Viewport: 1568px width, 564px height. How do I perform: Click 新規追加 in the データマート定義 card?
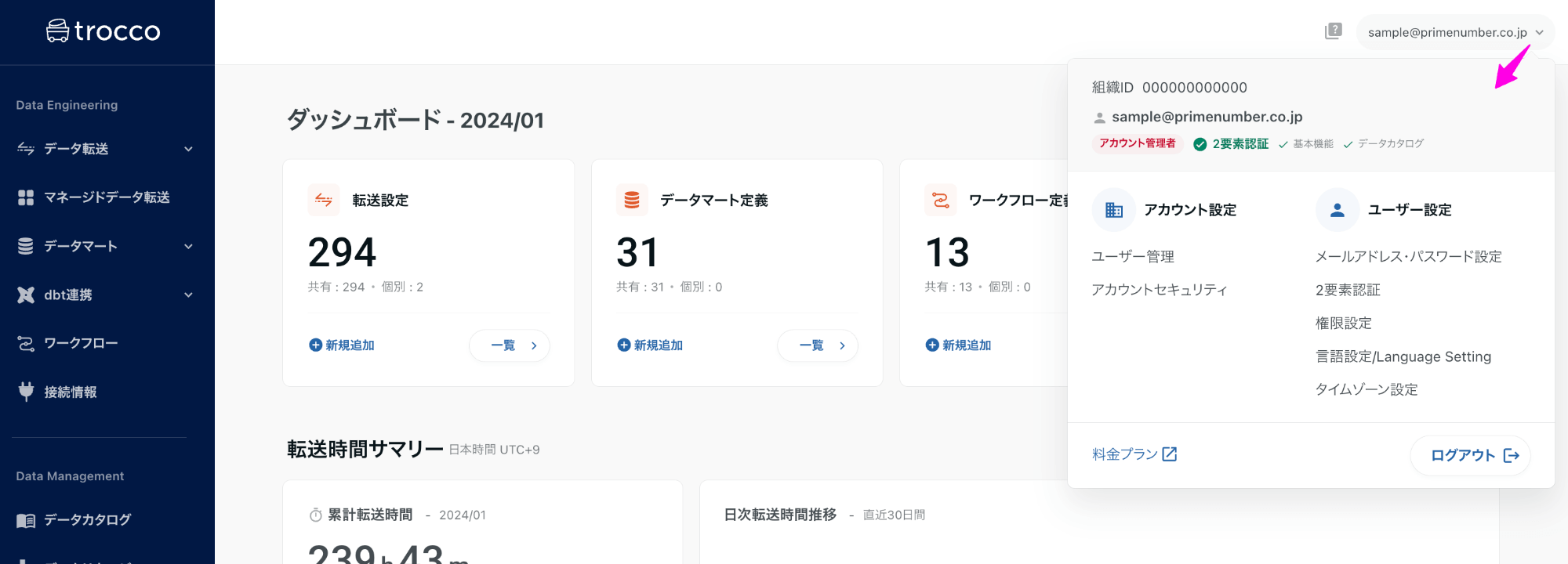click(650, 345)
